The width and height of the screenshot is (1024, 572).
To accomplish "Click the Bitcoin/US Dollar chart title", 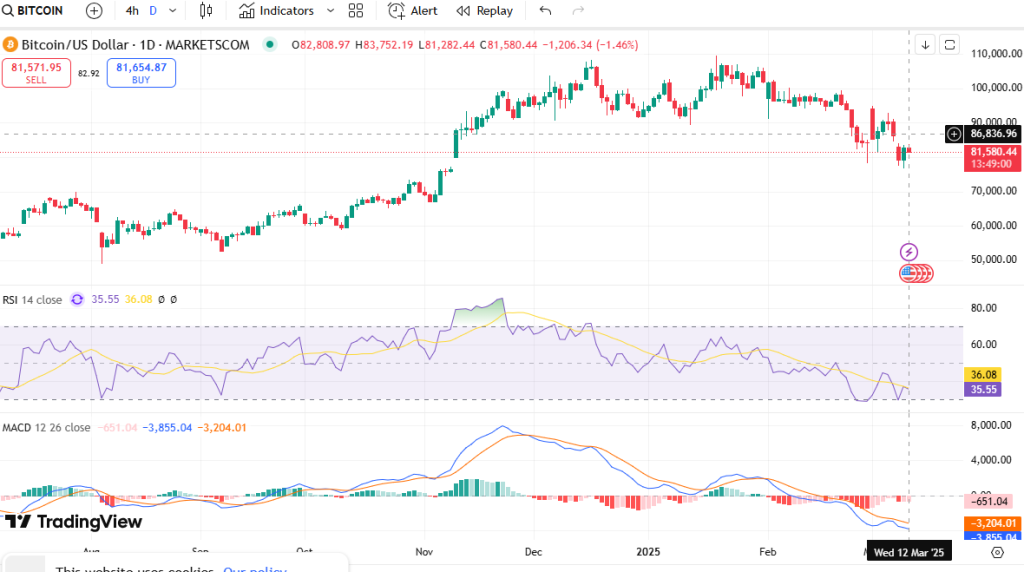I will coord(135,44).
